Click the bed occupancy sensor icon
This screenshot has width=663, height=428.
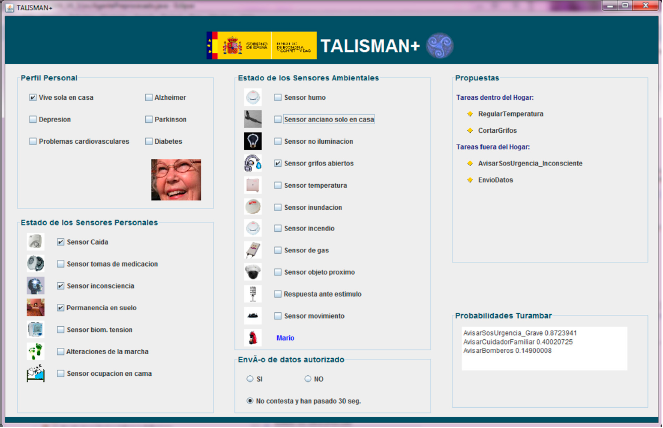(36, 374)
